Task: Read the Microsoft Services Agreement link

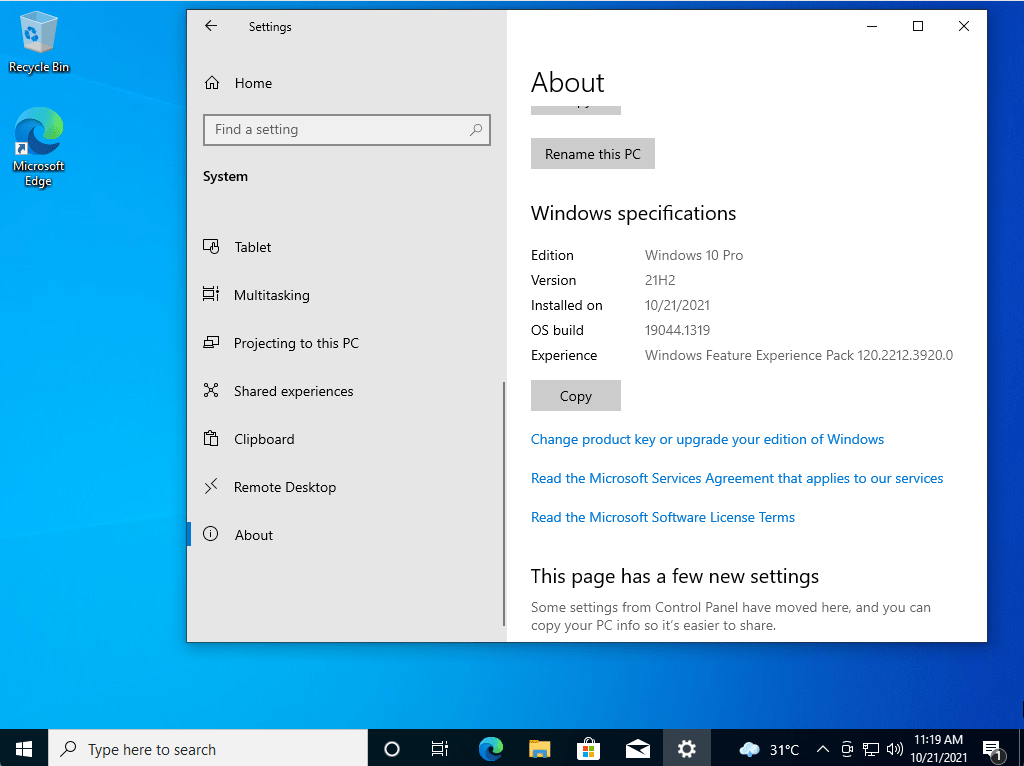Action: (x=737, y=479)
